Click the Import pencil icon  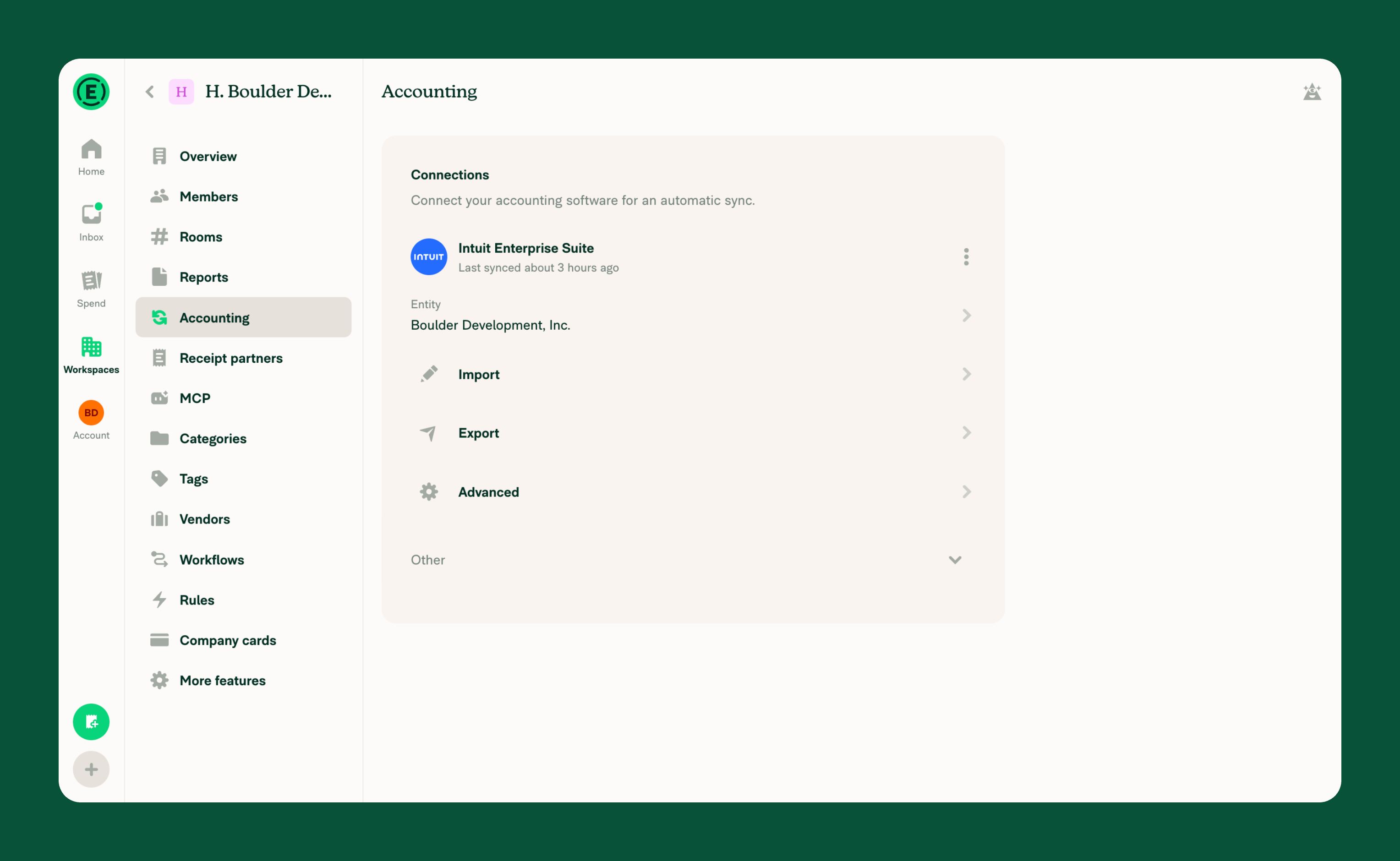click(428, 374)
